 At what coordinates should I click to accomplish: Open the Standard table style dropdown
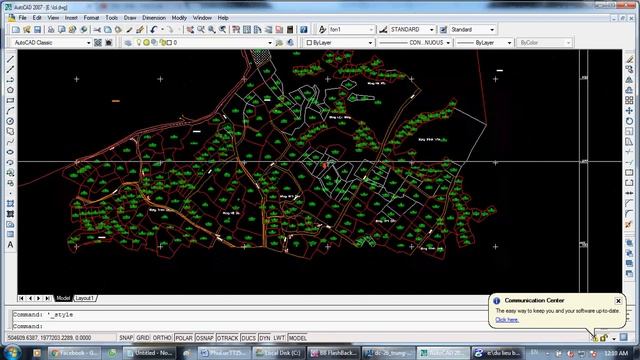(x=492, y=29)
